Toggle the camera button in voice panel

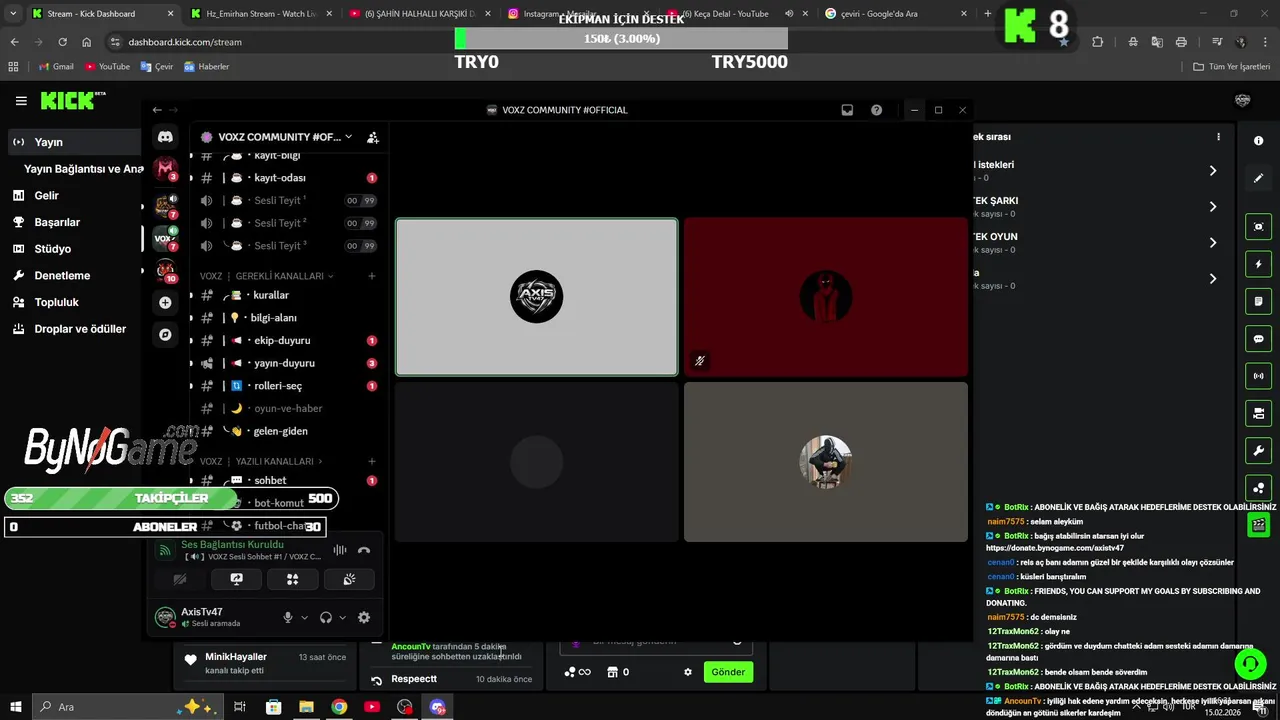coord(180,579)
